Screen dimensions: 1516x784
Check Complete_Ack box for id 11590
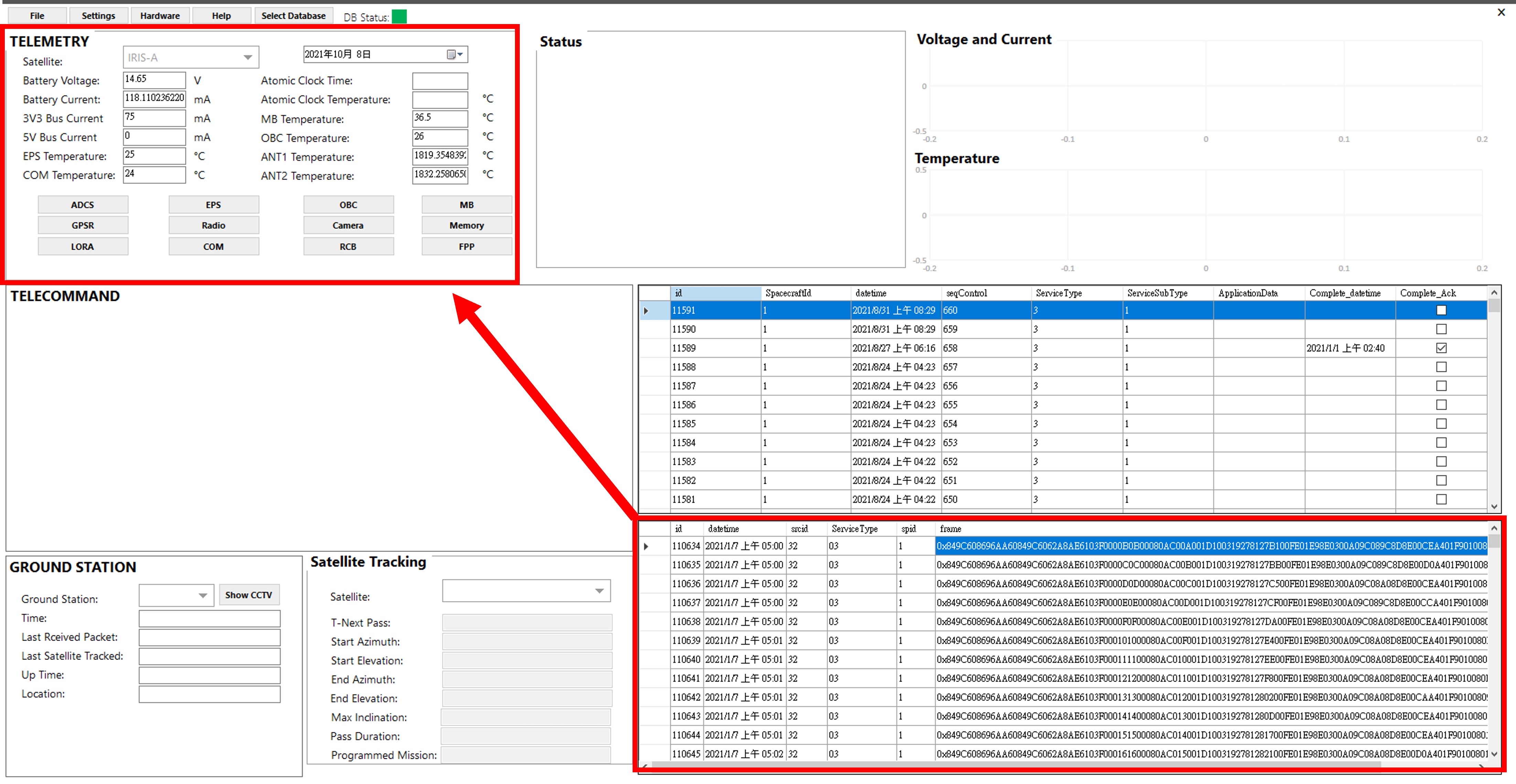coord(1441,329)
